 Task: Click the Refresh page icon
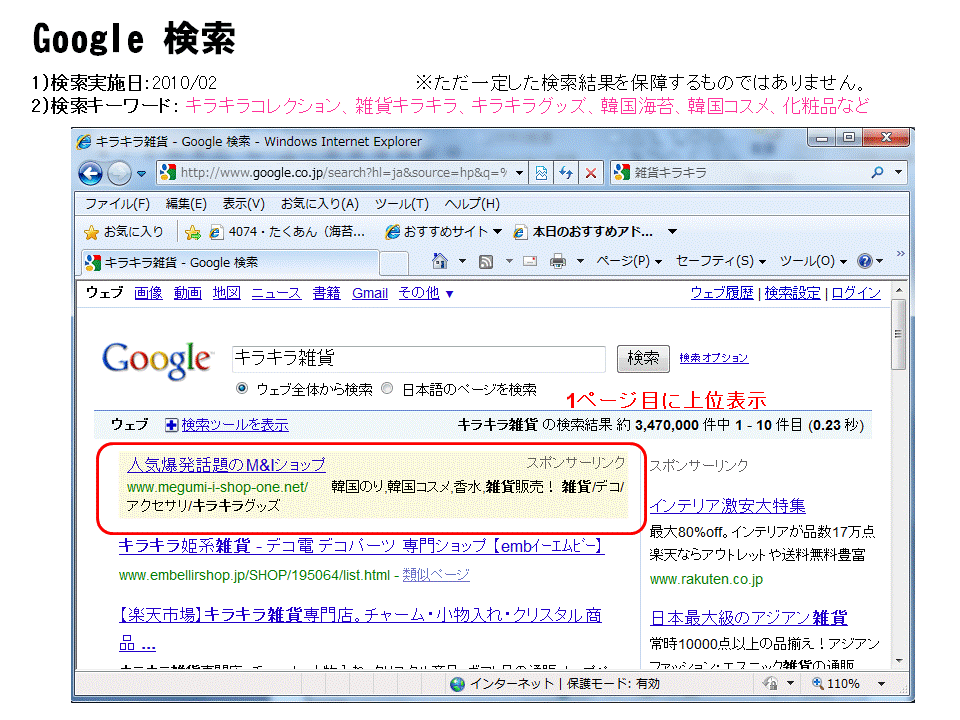[566, 173]
